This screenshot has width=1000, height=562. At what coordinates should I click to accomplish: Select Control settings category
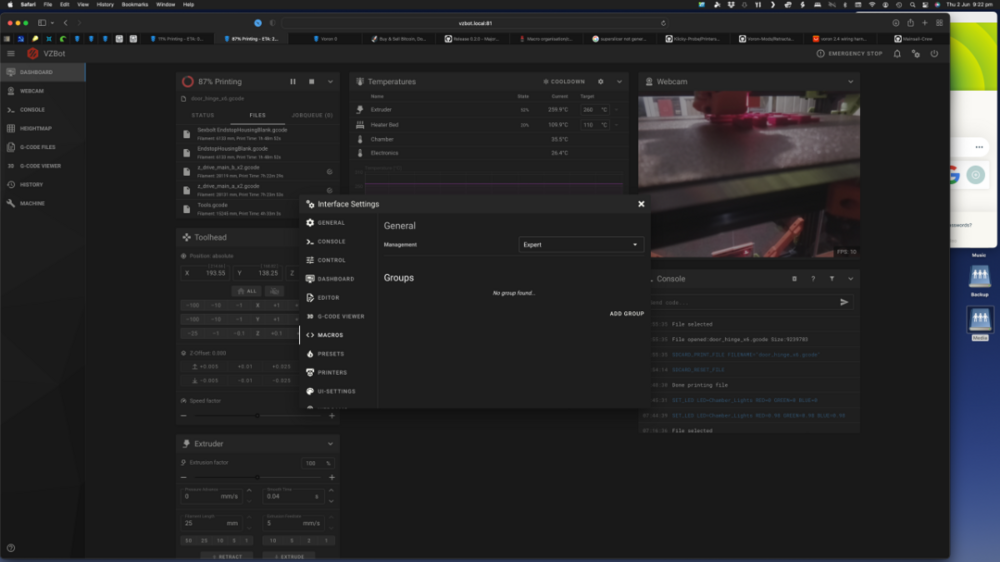point(338,260)
